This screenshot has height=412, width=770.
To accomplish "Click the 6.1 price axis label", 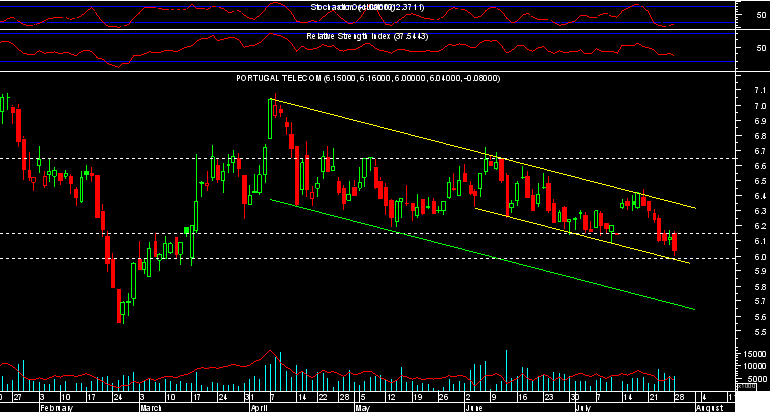I will 759,241.
